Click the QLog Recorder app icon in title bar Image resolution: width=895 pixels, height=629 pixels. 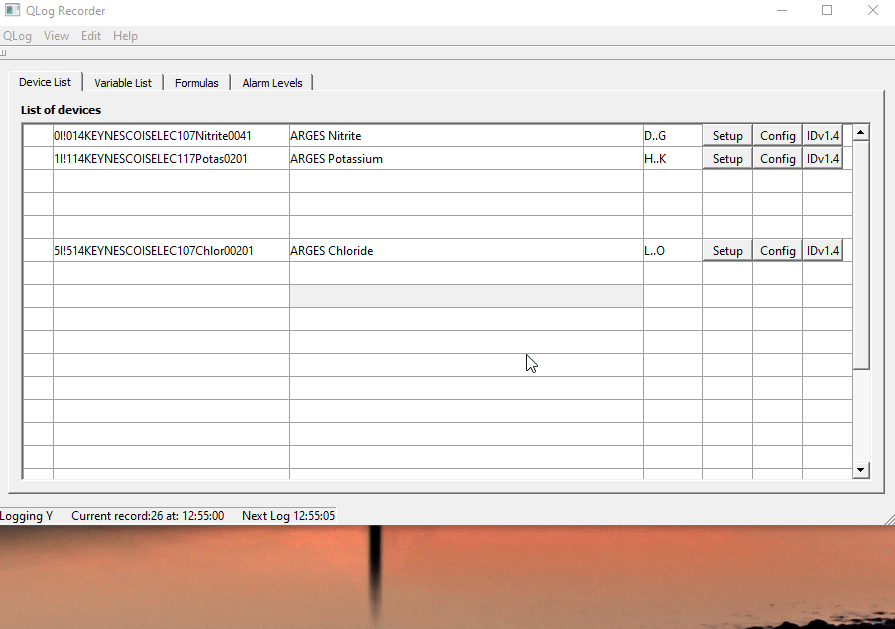[13, 11]
